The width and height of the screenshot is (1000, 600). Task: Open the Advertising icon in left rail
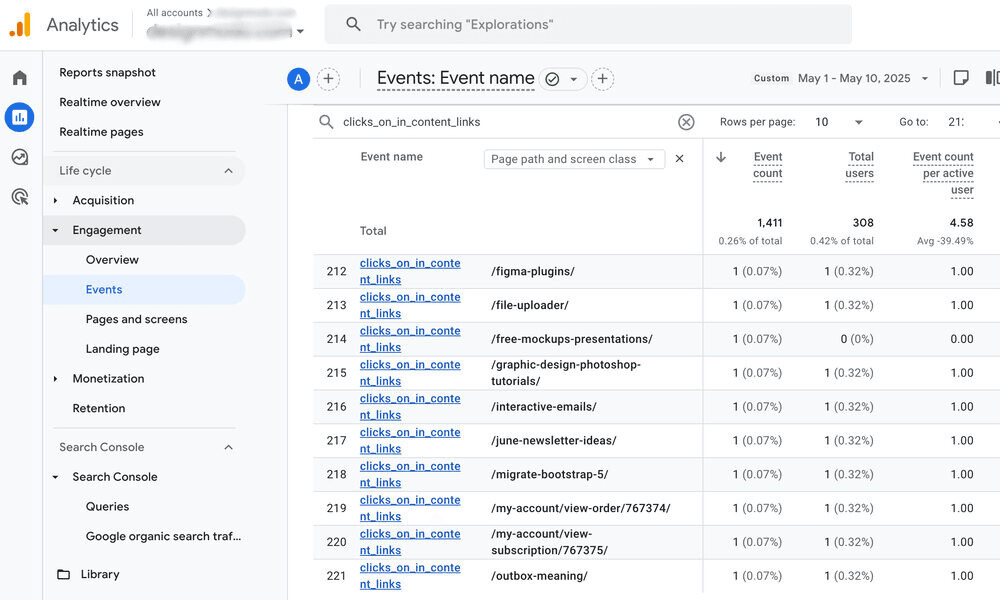[20, 197]
